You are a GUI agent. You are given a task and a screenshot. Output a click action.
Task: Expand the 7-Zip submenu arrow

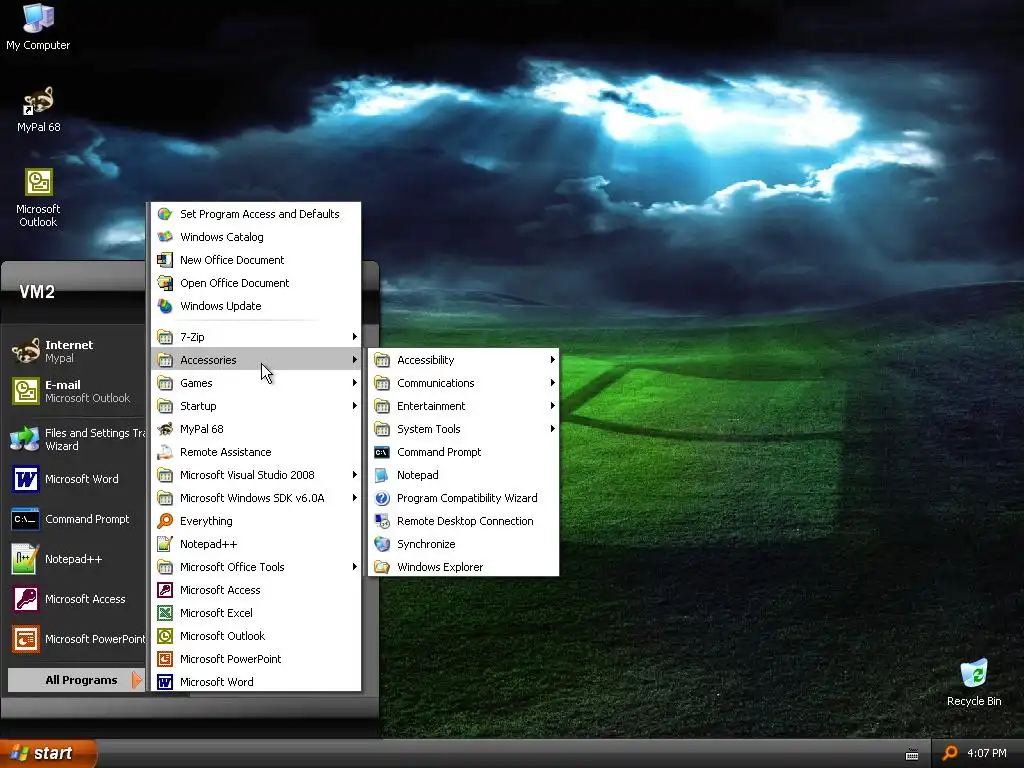point(354,336)
